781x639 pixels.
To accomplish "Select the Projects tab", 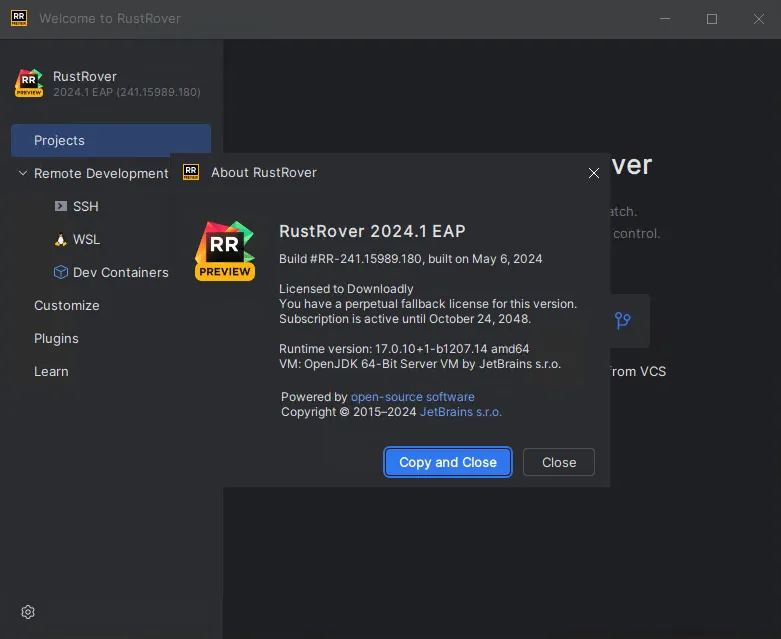I will click(111, 140).
